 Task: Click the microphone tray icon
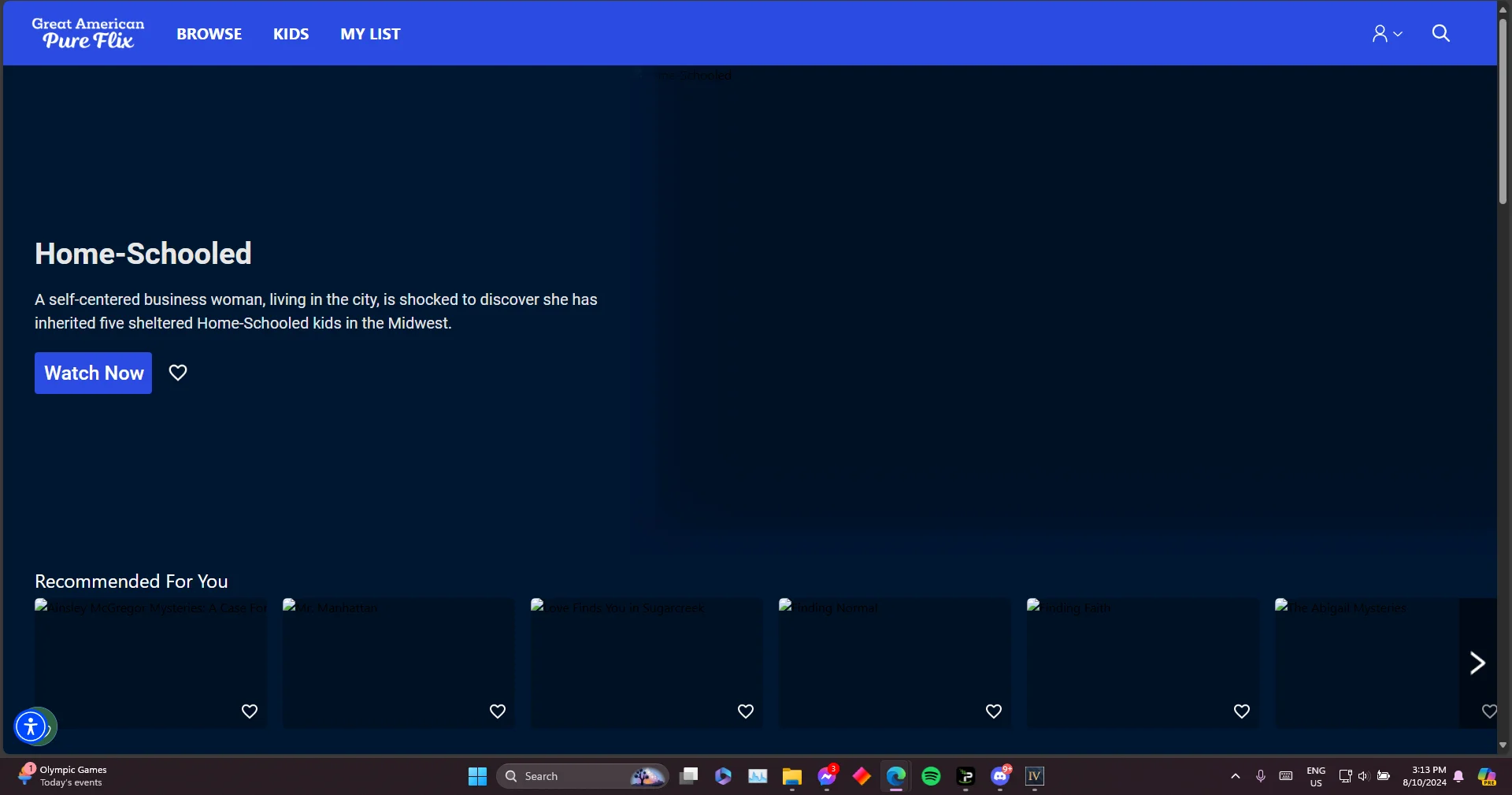1261,776
